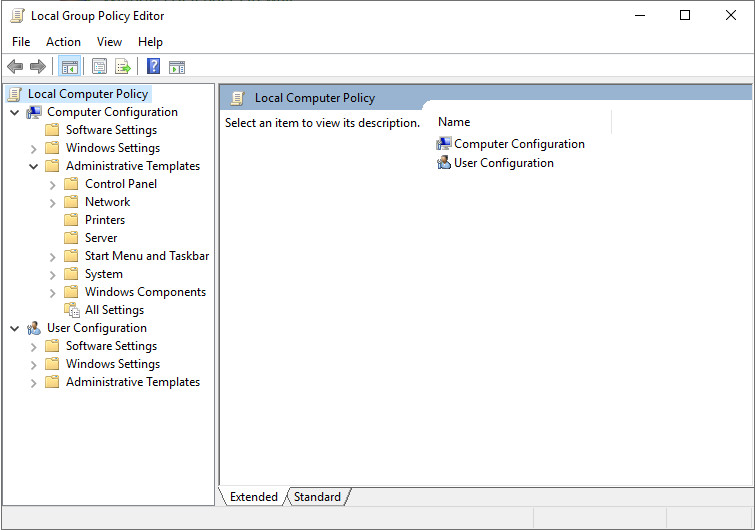Switch to the Standard tab
The height and width of the screenshot is (530, 755).
point(317,497)
